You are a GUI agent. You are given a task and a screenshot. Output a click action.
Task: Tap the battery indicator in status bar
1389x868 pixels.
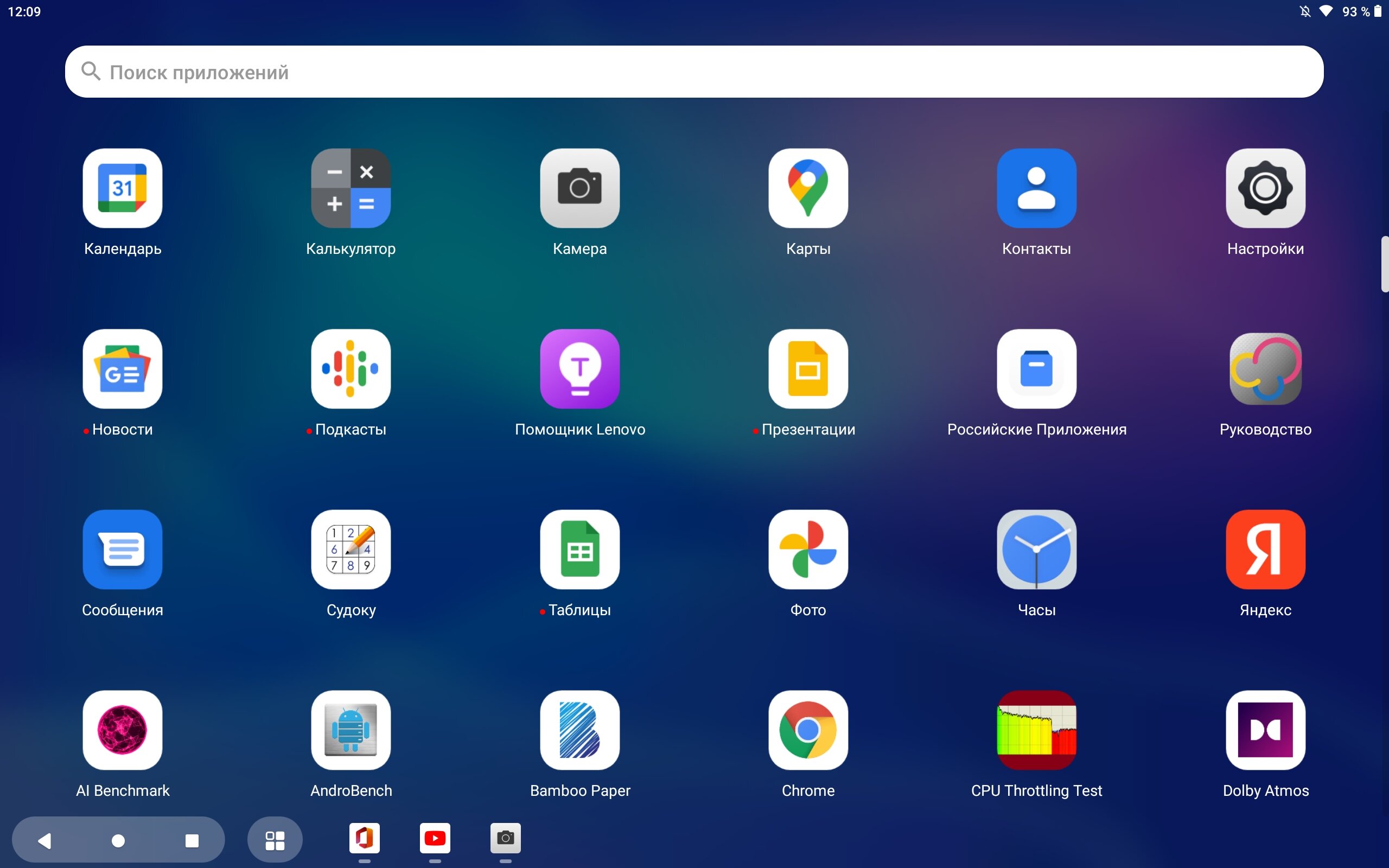point(1378,11)
